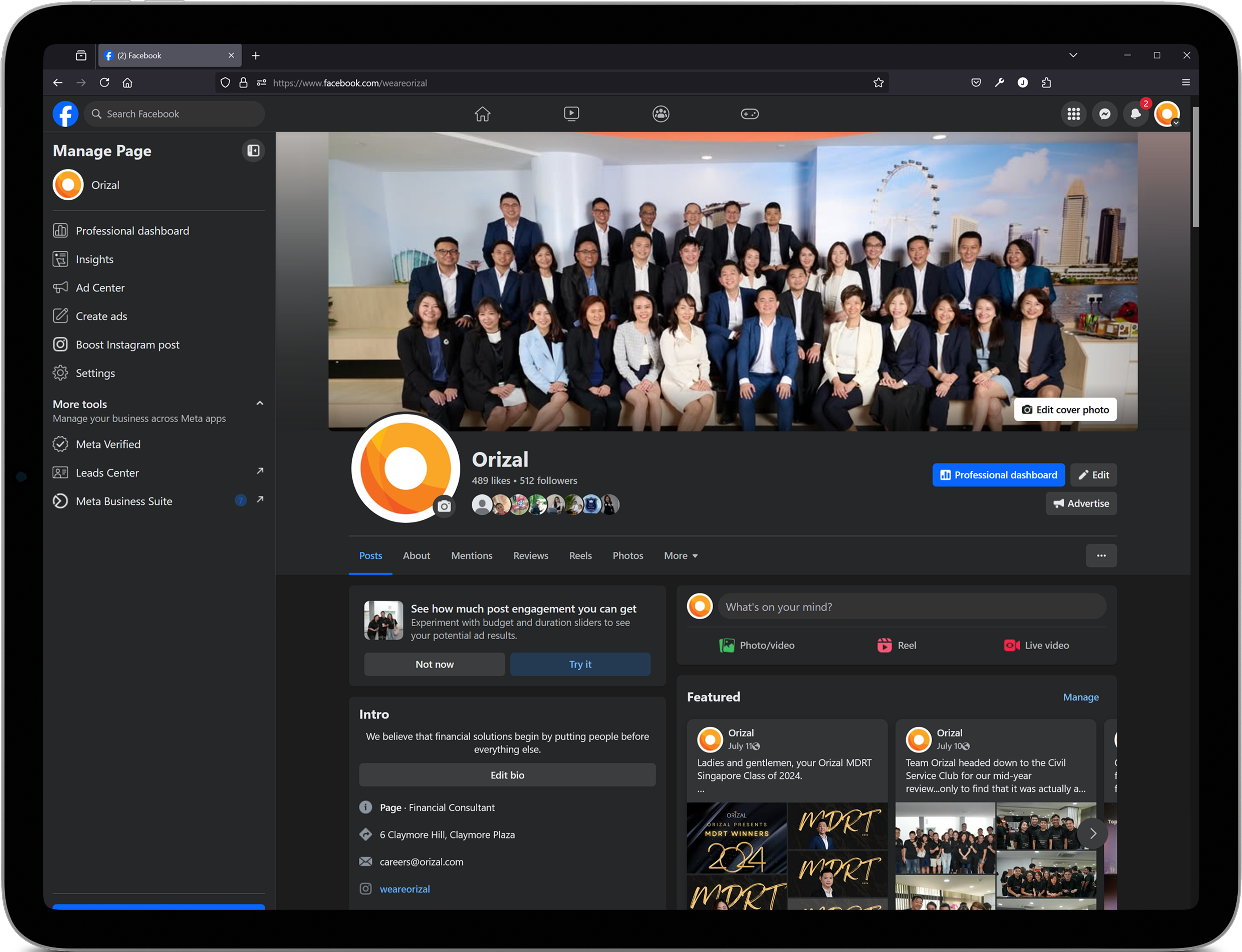The height and width of the screenshot is (952, 1242).
Task: Click the What's on your mind box
Action: coord(912,607)
